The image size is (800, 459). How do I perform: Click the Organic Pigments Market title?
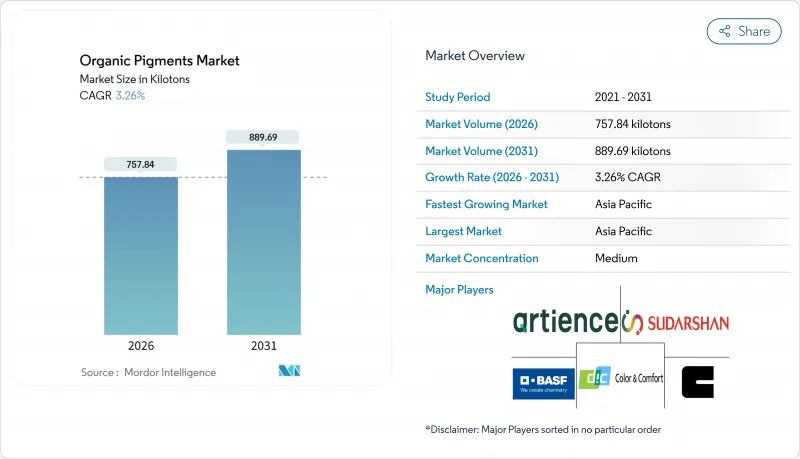pos(159,61)
